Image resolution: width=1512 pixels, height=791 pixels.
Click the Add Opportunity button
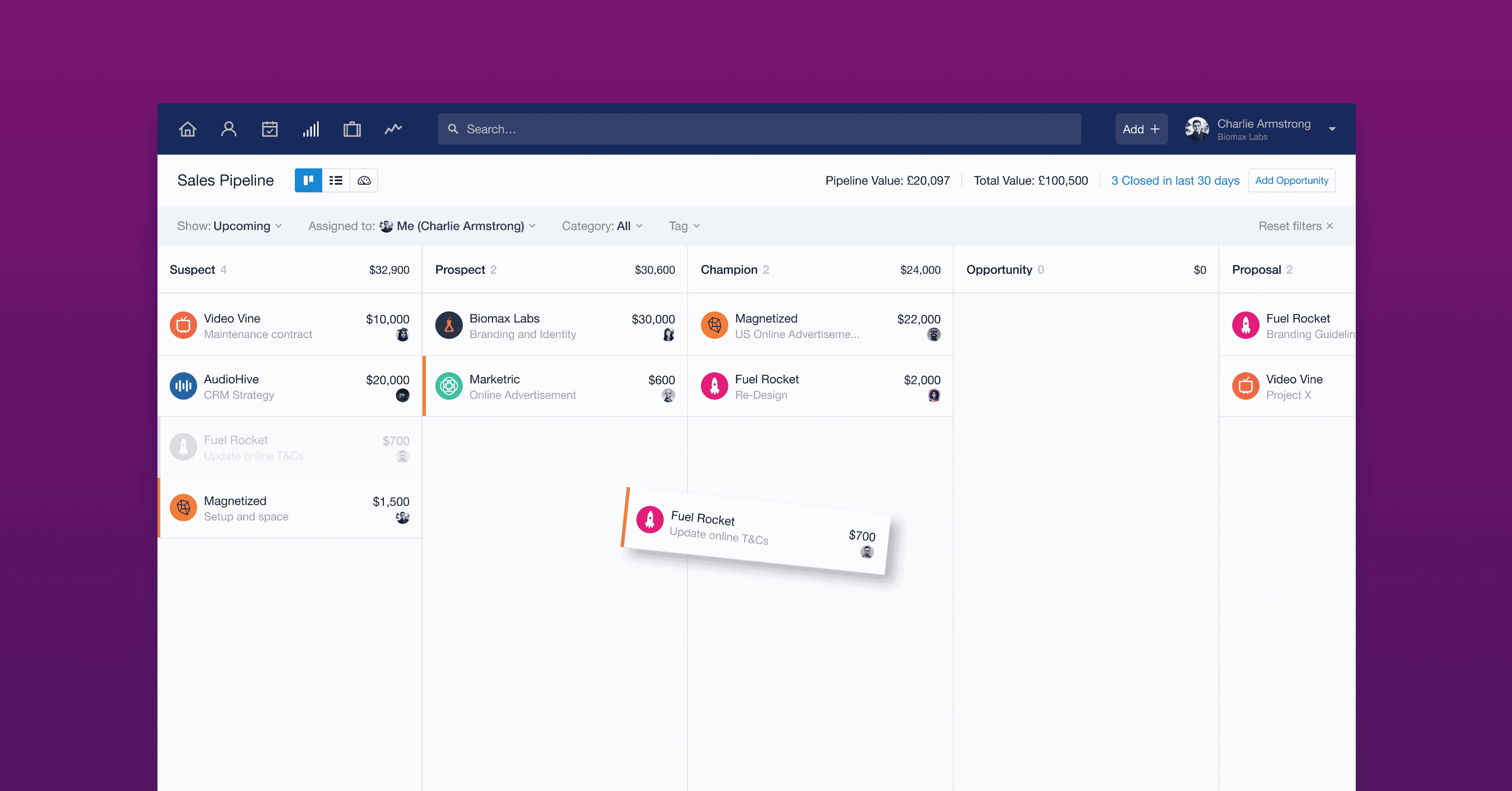pos(1291,180)
